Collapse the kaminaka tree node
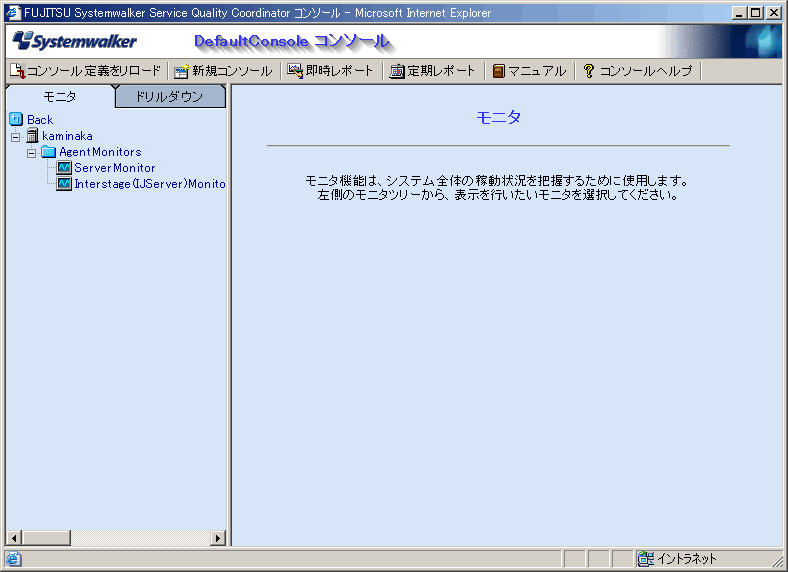 (x=16, y=137)
